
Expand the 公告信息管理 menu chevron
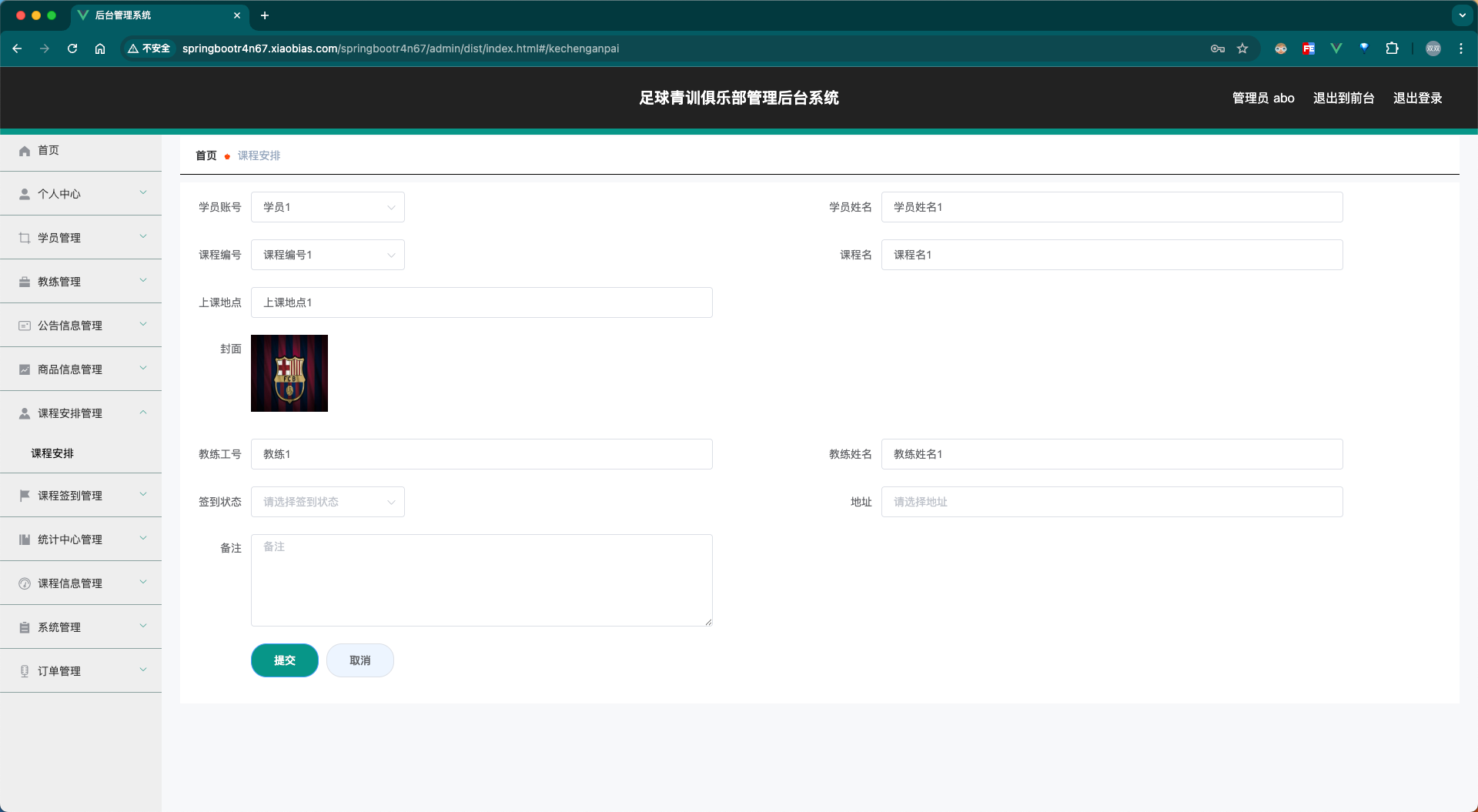[143, 325]
